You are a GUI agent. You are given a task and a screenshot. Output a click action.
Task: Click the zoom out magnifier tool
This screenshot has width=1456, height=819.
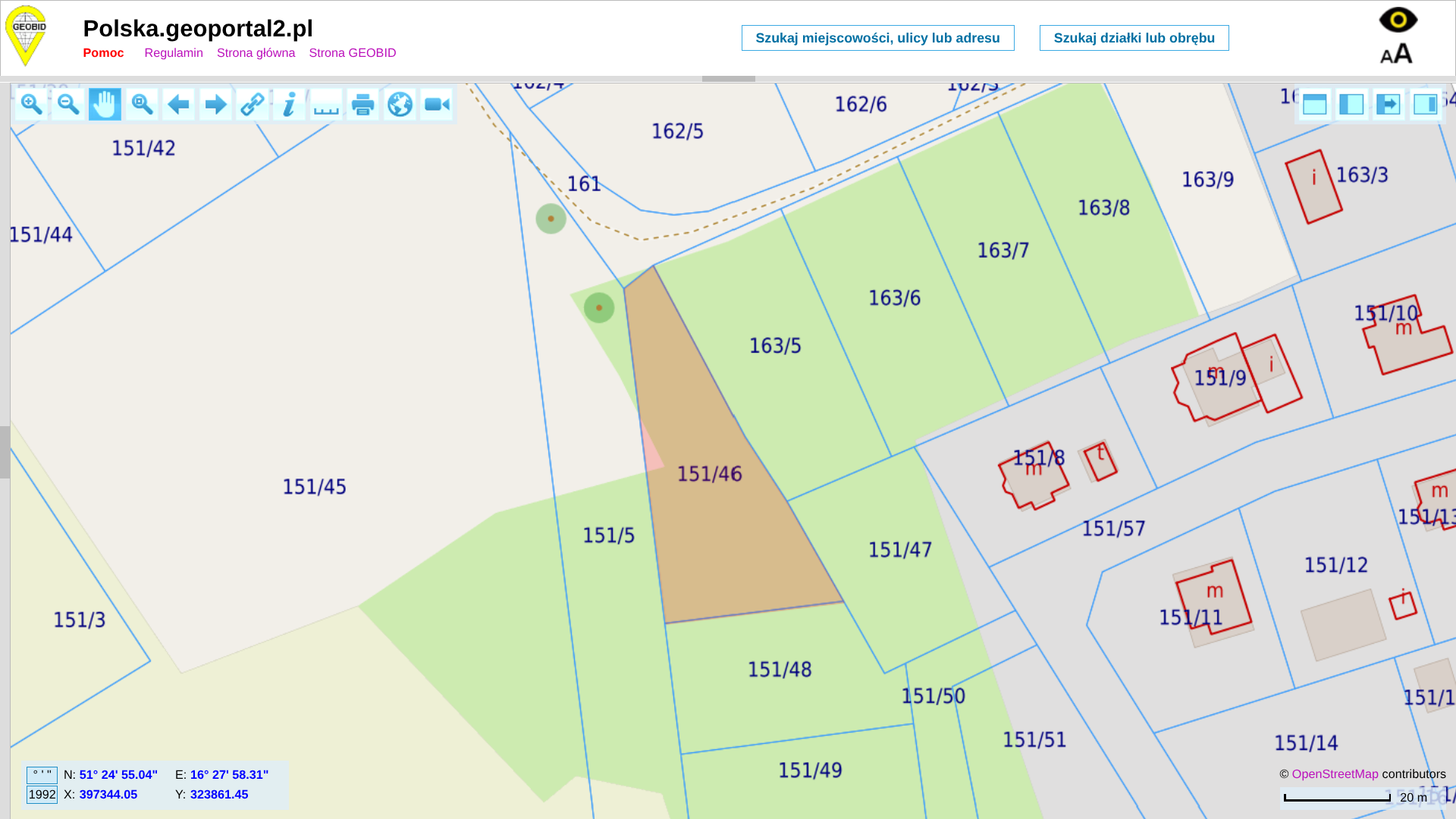click(68, 104)
